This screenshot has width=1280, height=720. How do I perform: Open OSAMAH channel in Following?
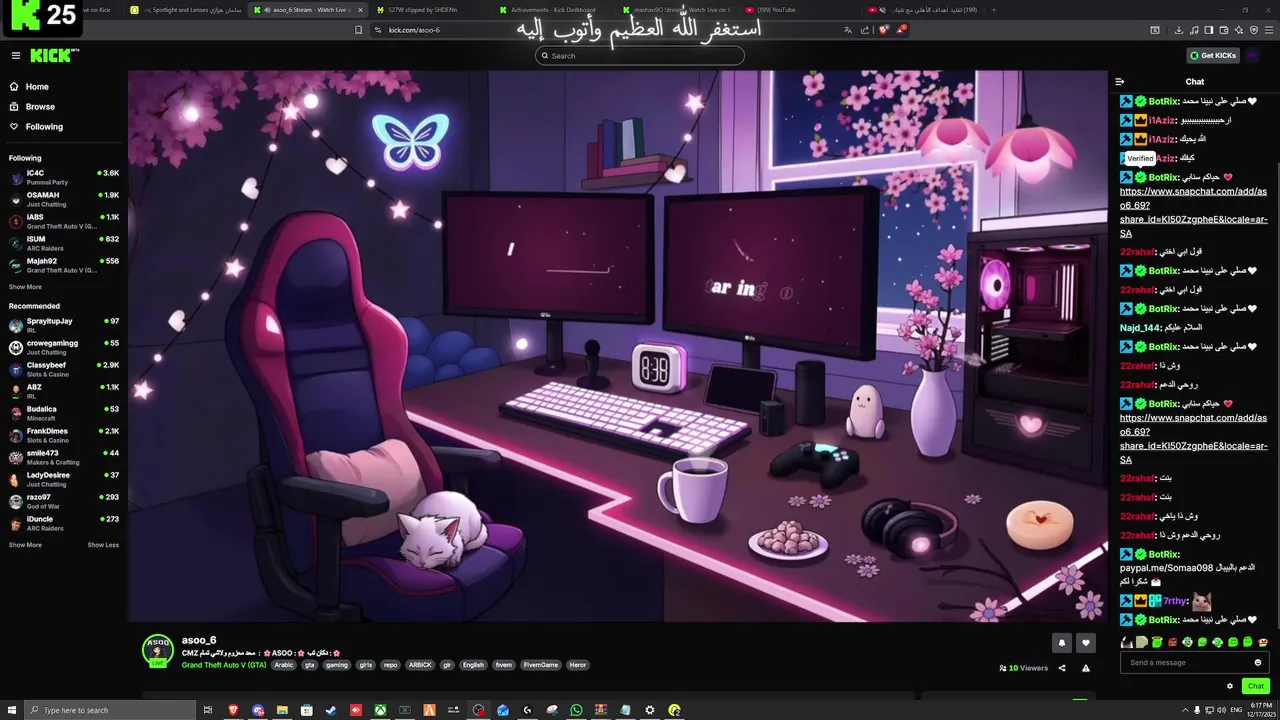click(64, 199)
